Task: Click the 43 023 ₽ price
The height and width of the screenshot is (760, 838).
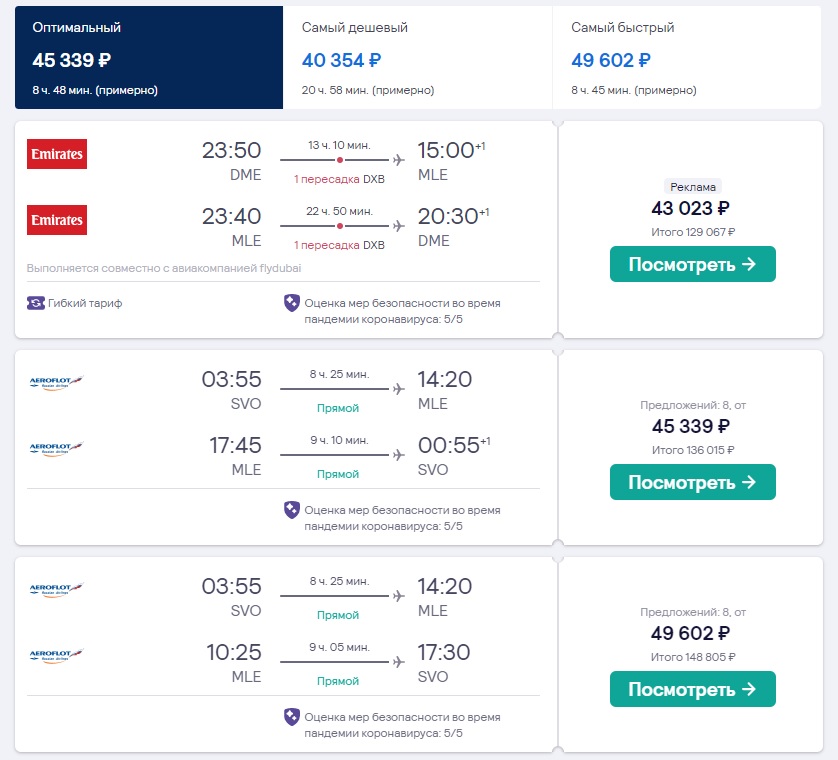Action: pyautogui.click(x=690, y=208)
